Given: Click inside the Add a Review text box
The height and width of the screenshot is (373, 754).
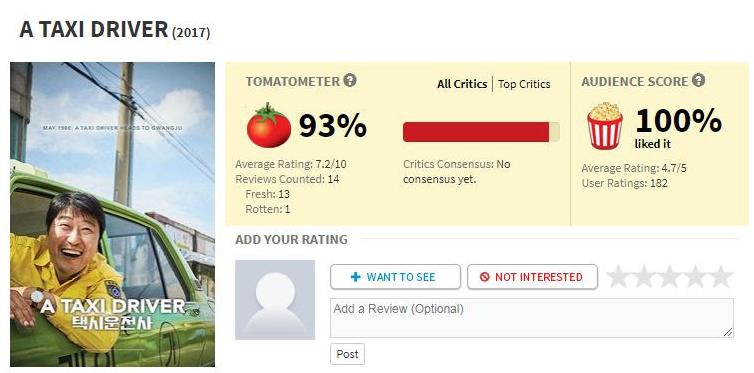Looking at the screenshot, I should [532, 318].
